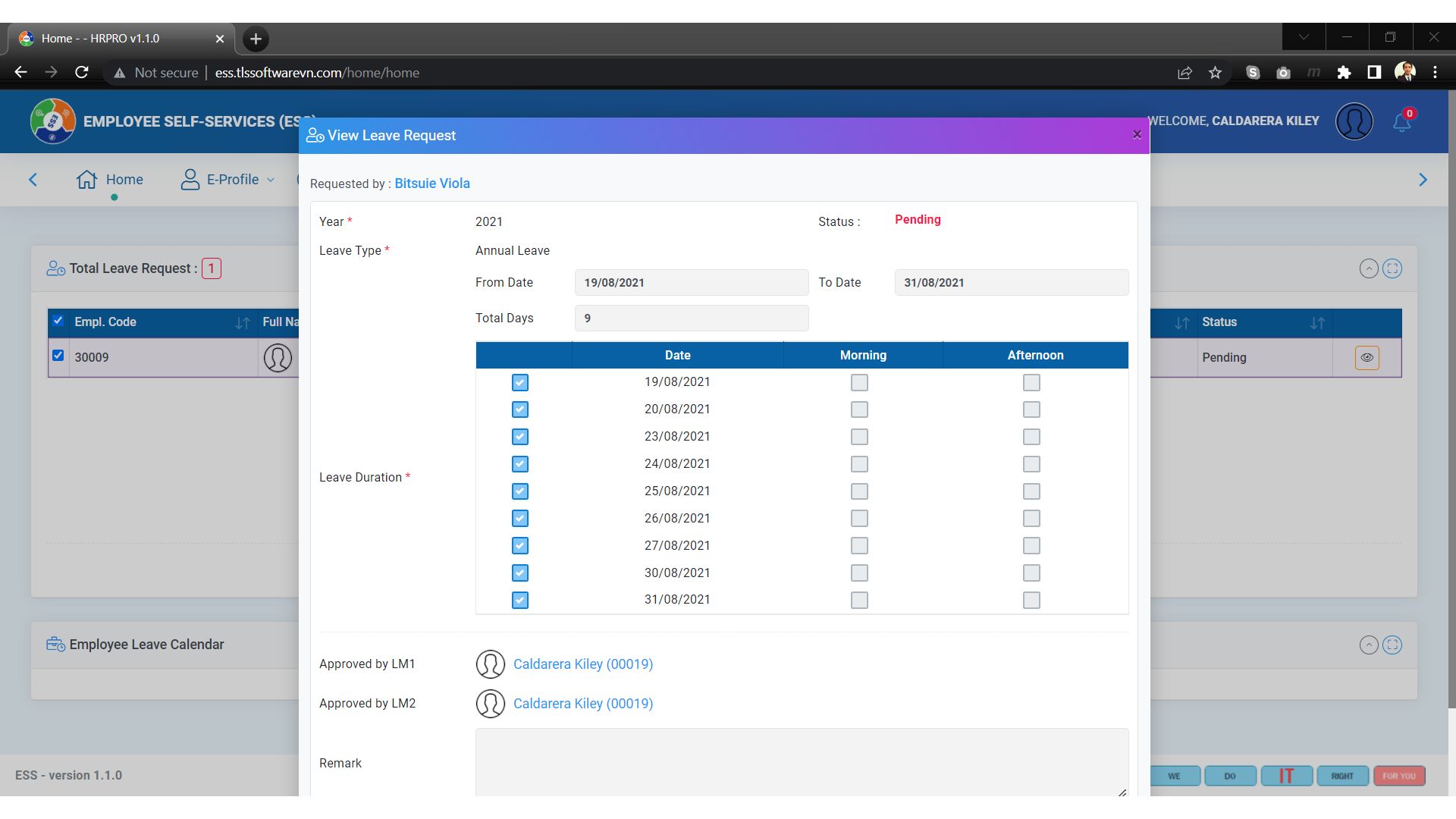The width and height of the screenshot is (1456, 819).
Task: Click the HRPRO logo icon
Action: point(52,121)
